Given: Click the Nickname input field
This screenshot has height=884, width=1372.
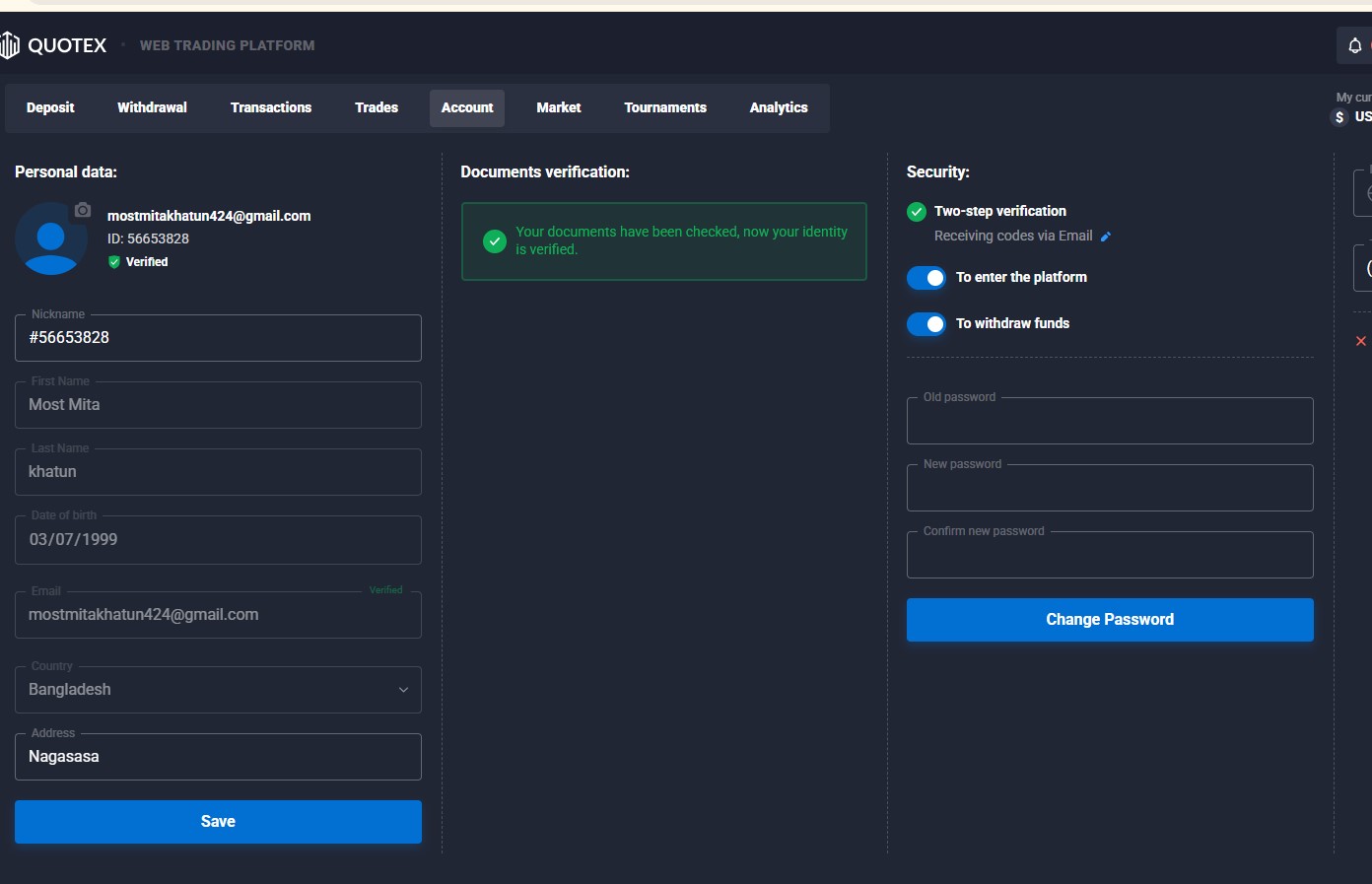Looking at the screenshot, I should pos(218,338).
